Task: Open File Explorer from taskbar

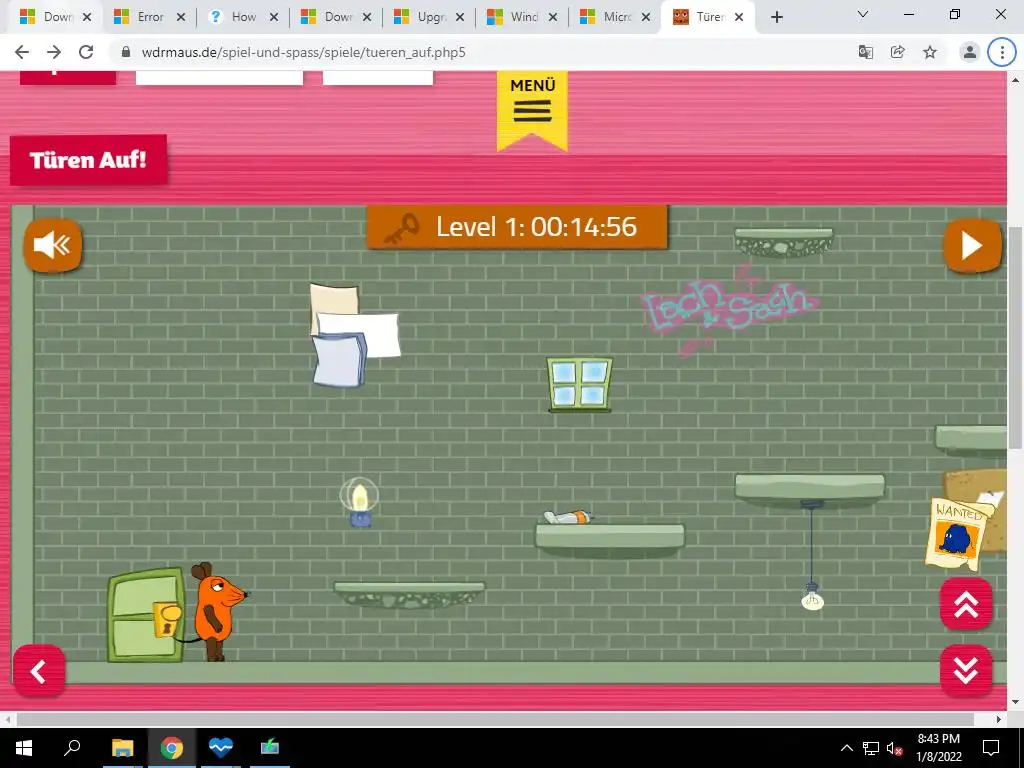Action: click(122, 748)
